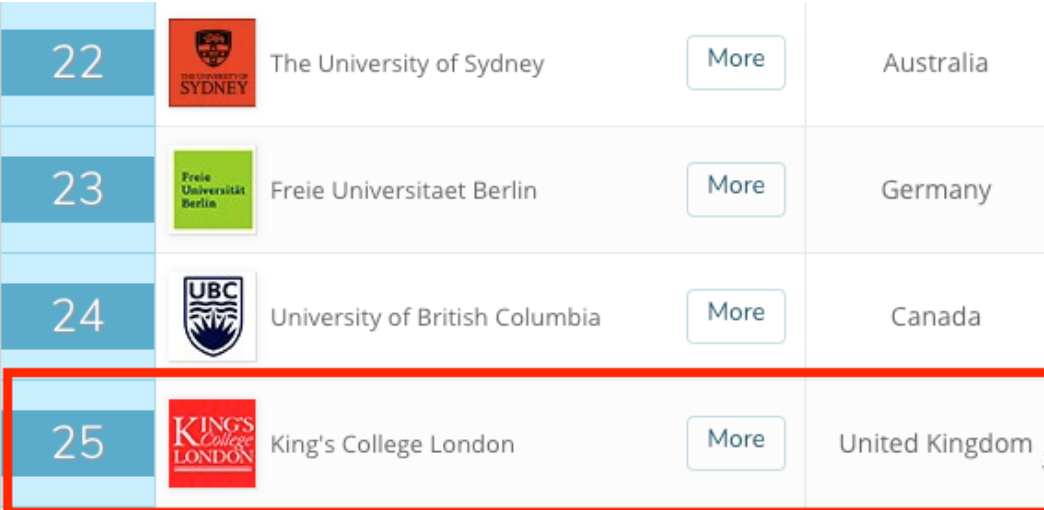The height and width of the screenshot is (510, 1044).
Task: Open University of British Columbia name link
Action: click(435, 318)
